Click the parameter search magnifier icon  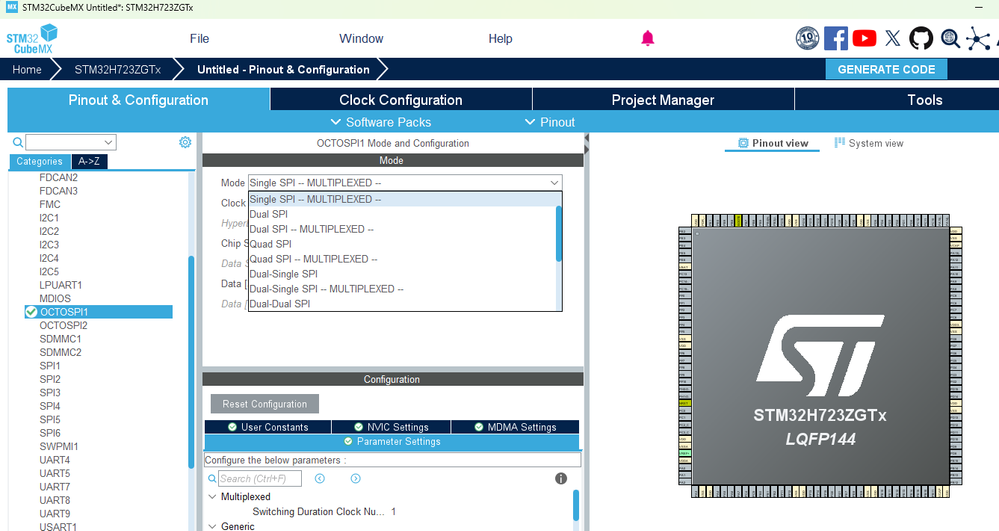click(212, 478)
